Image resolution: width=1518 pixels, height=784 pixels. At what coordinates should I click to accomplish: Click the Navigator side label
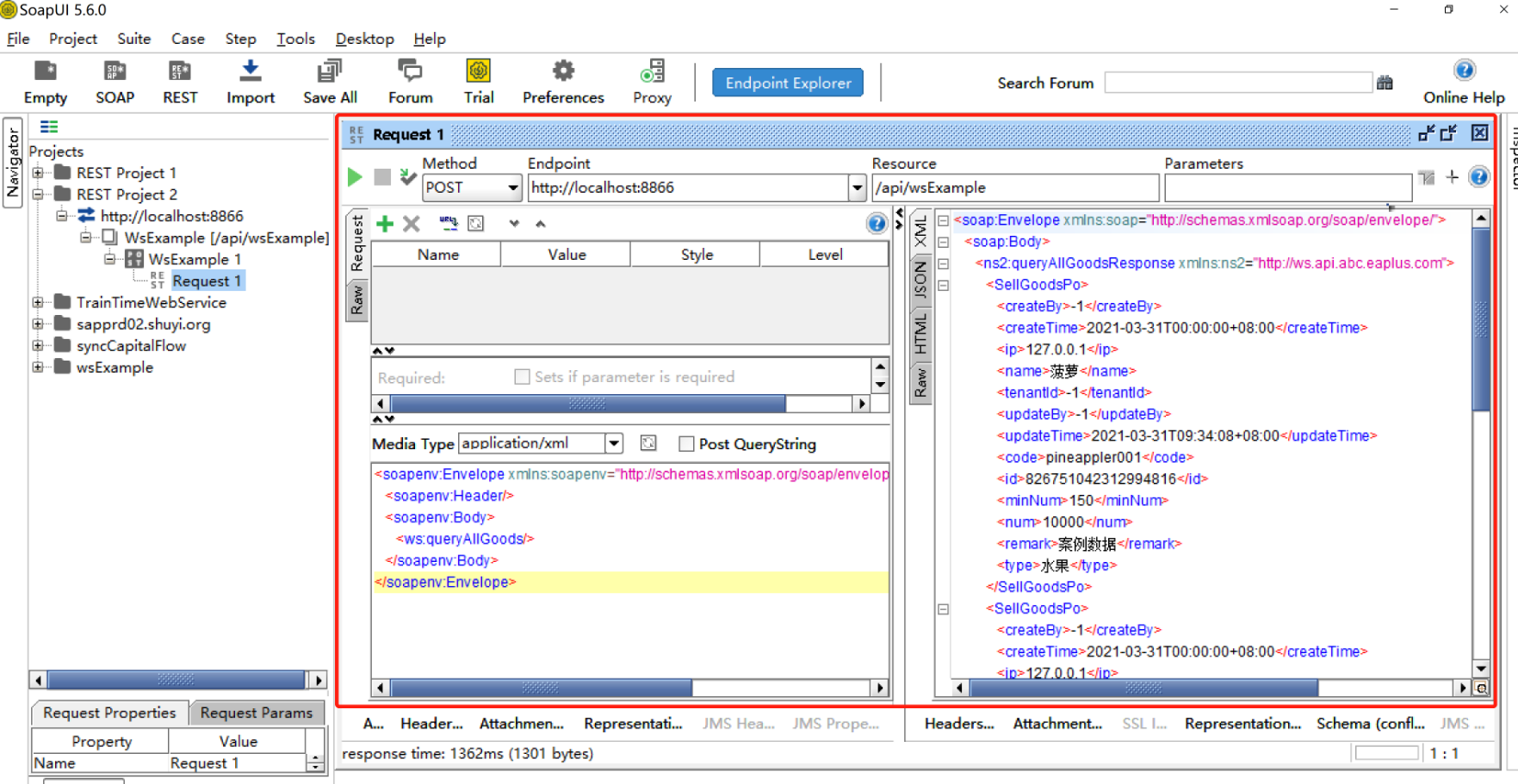coord(13,164)
